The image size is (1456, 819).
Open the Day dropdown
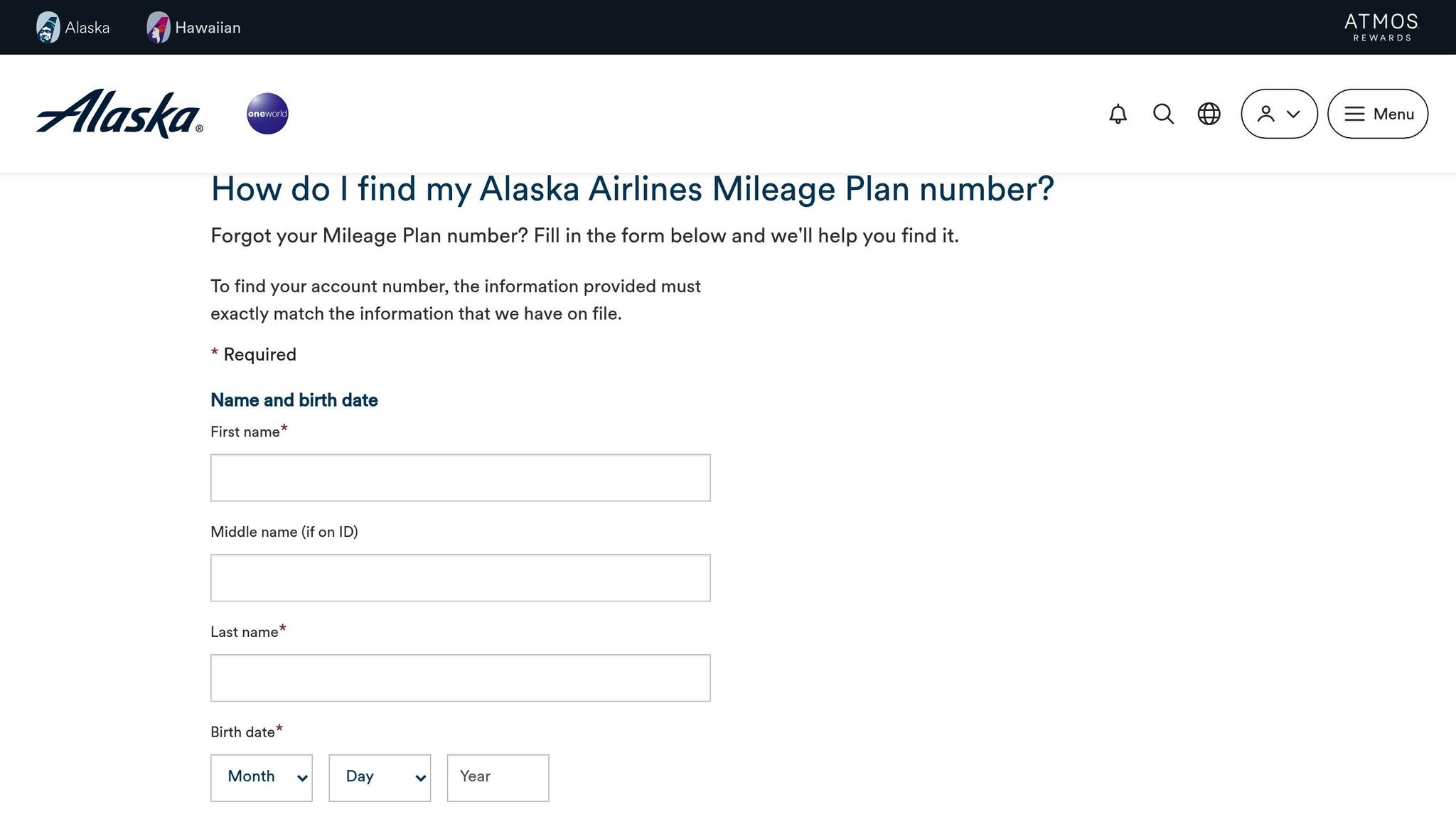click(x=380, y=777)
